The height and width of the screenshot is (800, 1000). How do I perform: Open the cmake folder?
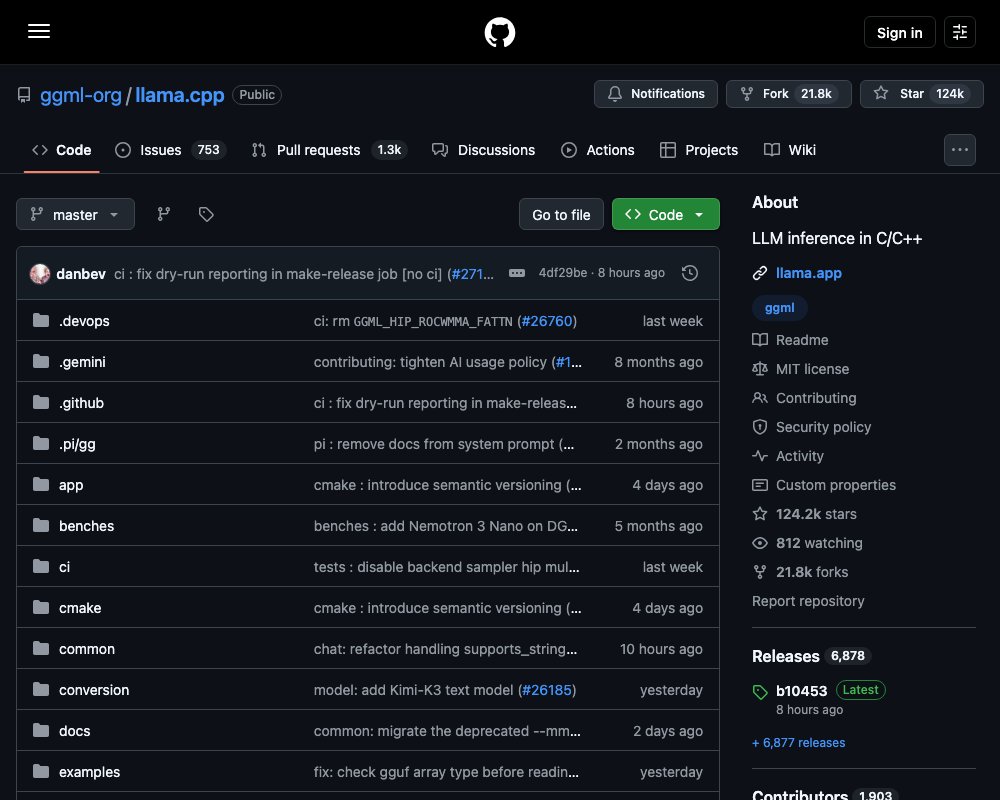click(80, 608)
